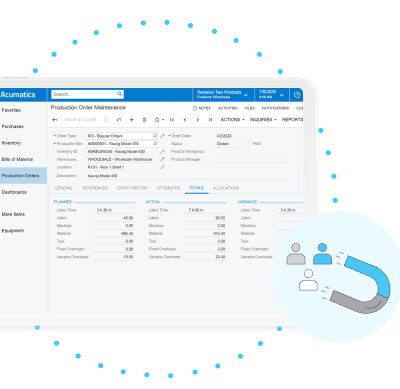Click the Notes button
Screen dimensions: 400x389
click(x=202, y=108)
